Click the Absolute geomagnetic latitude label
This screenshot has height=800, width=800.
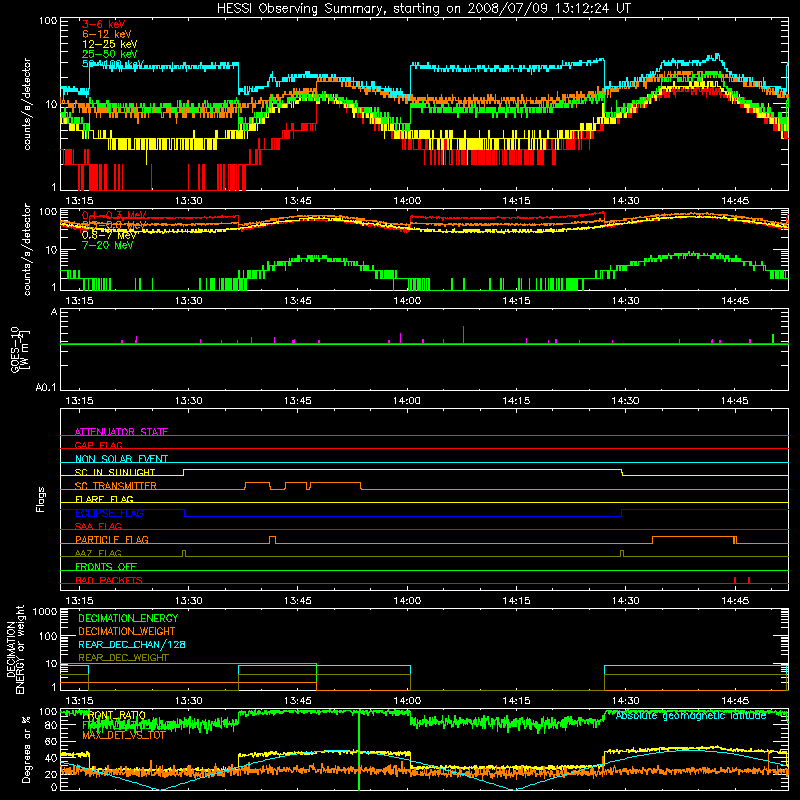click(691, 715)
